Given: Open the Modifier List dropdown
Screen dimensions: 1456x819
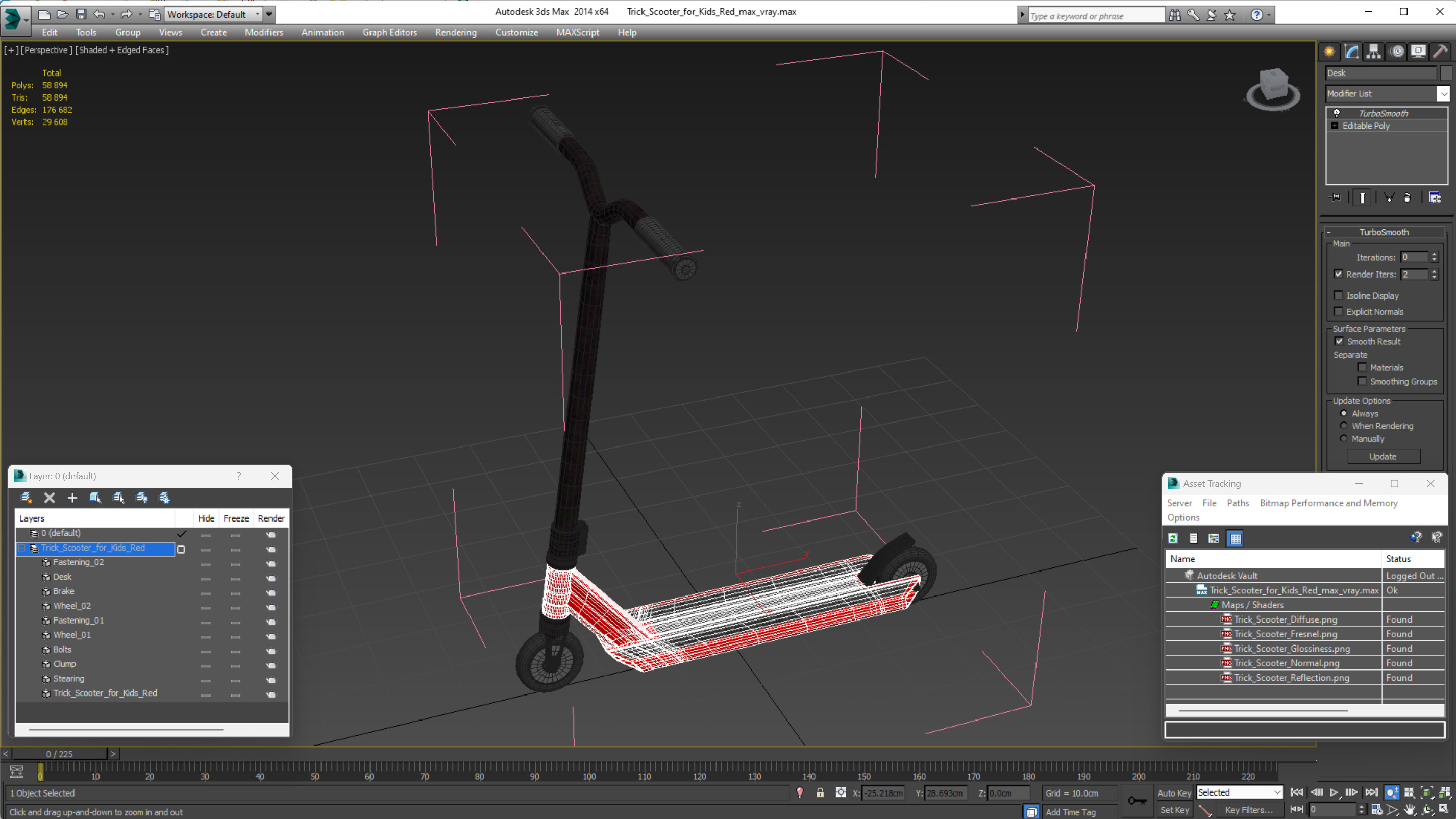Looking at the screenshot, I should click(1444, 94).
